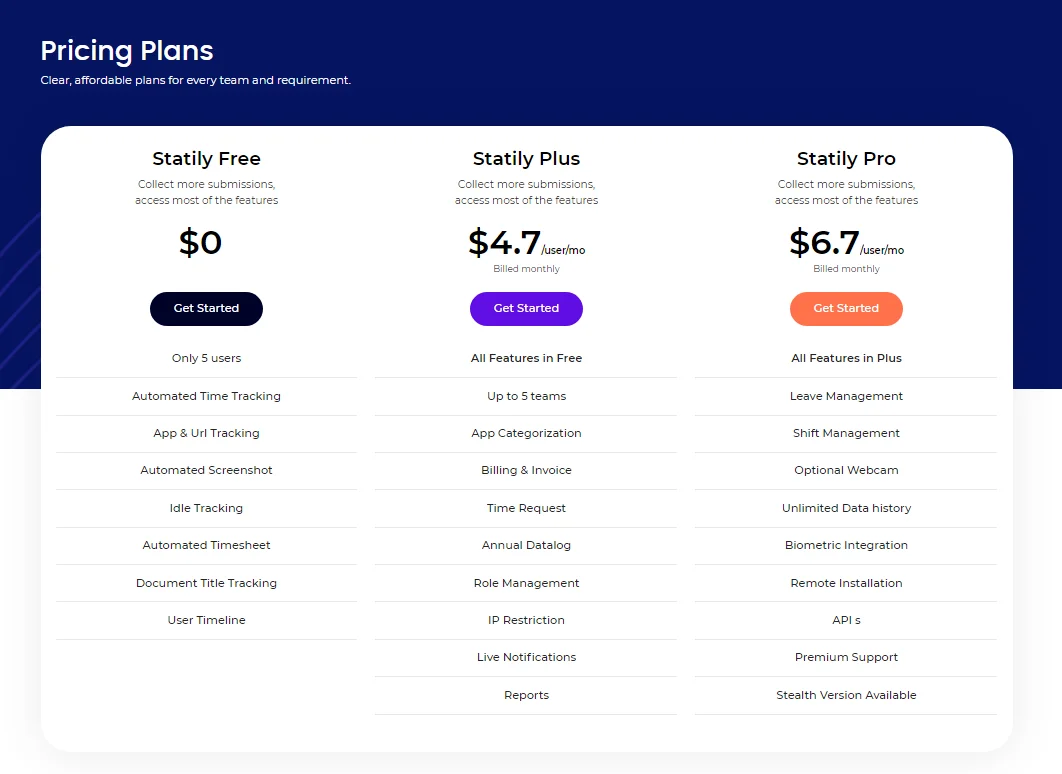Click Reports in the Plus plan
Image resolution: width=1062 pixels, height=774 pixels.
tap(526, 695)
